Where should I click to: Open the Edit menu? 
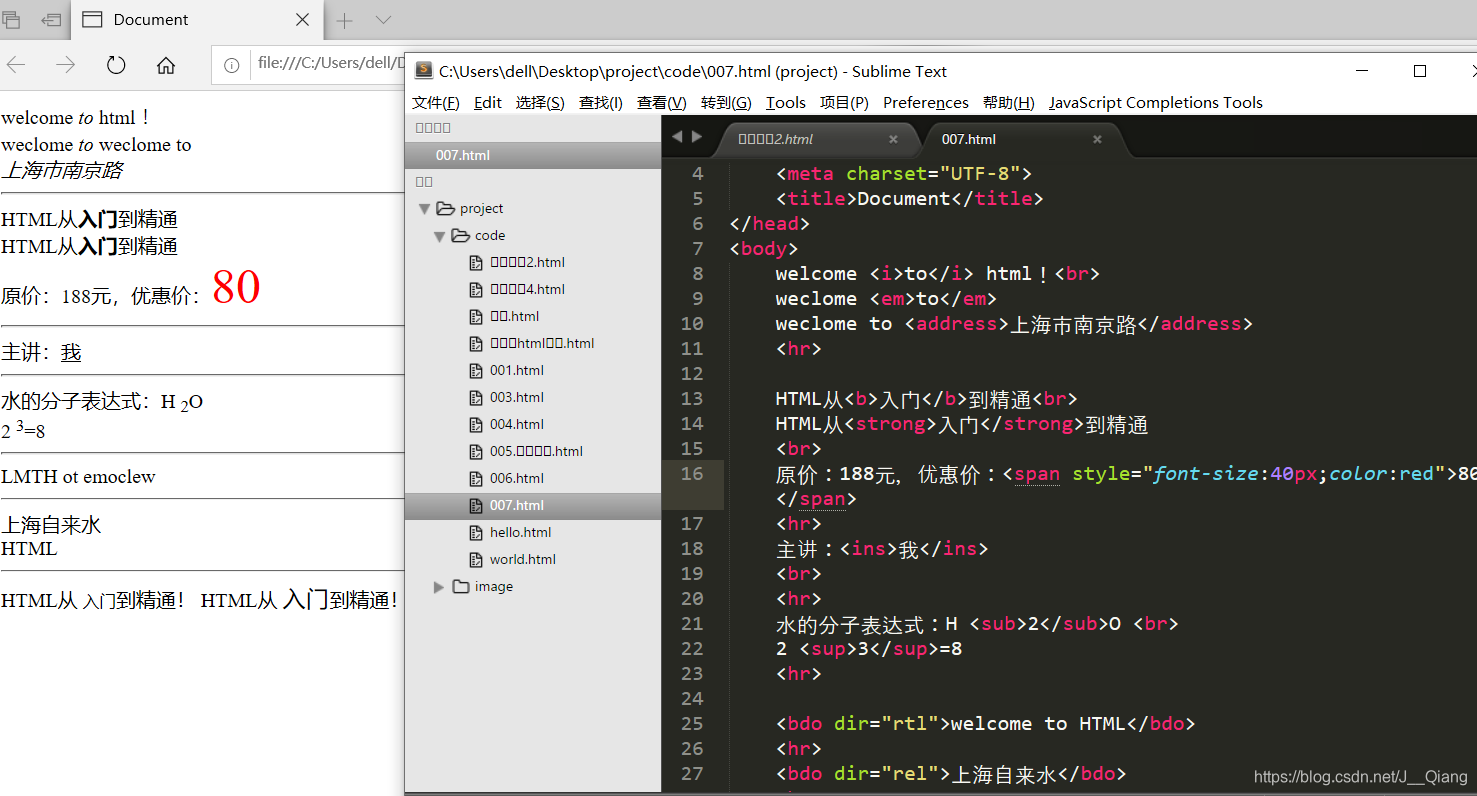(x=488, y=103)
